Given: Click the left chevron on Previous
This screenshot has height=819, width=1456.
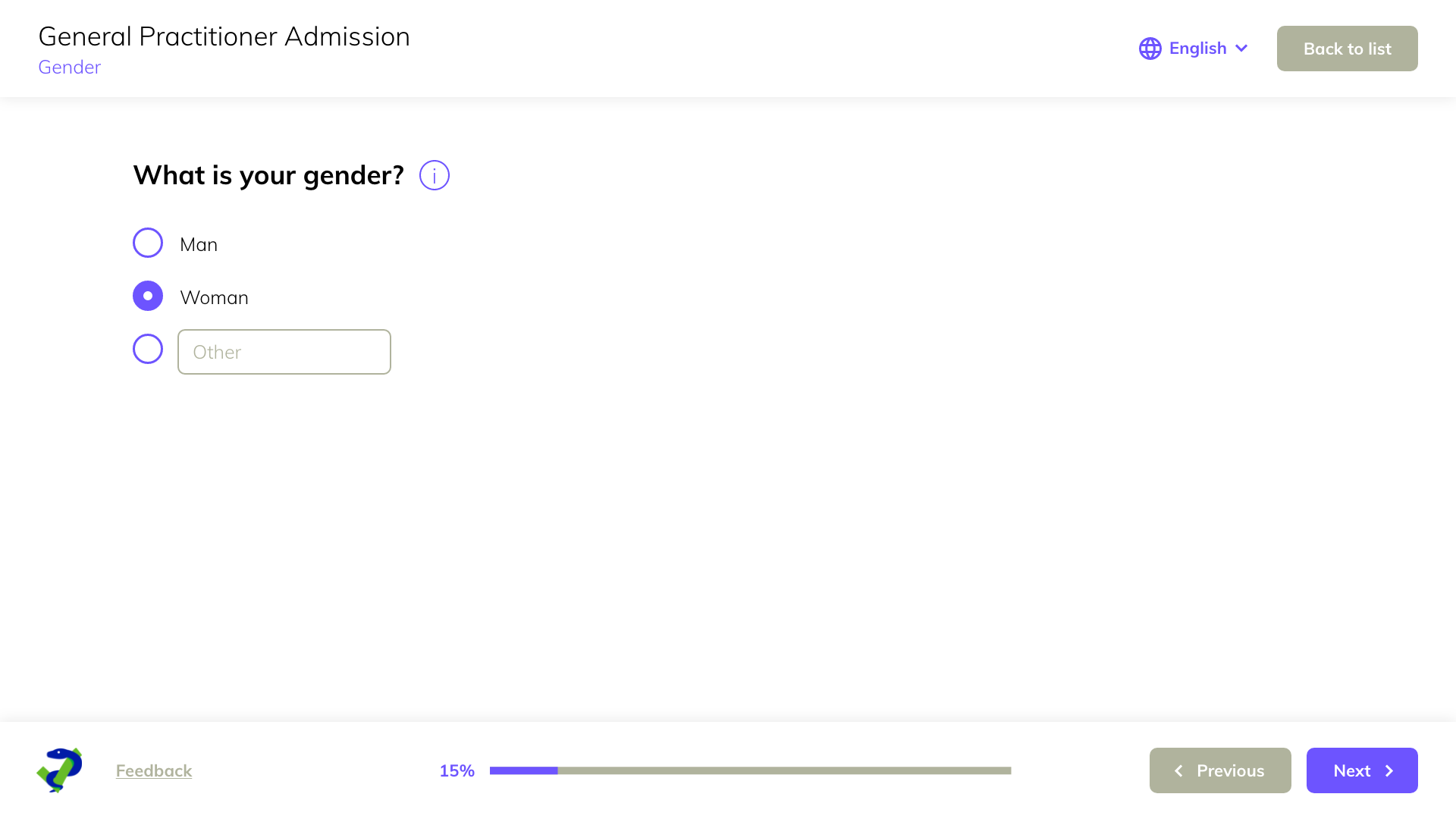Looking at the screenshot, I should (x=1178, y=770).
